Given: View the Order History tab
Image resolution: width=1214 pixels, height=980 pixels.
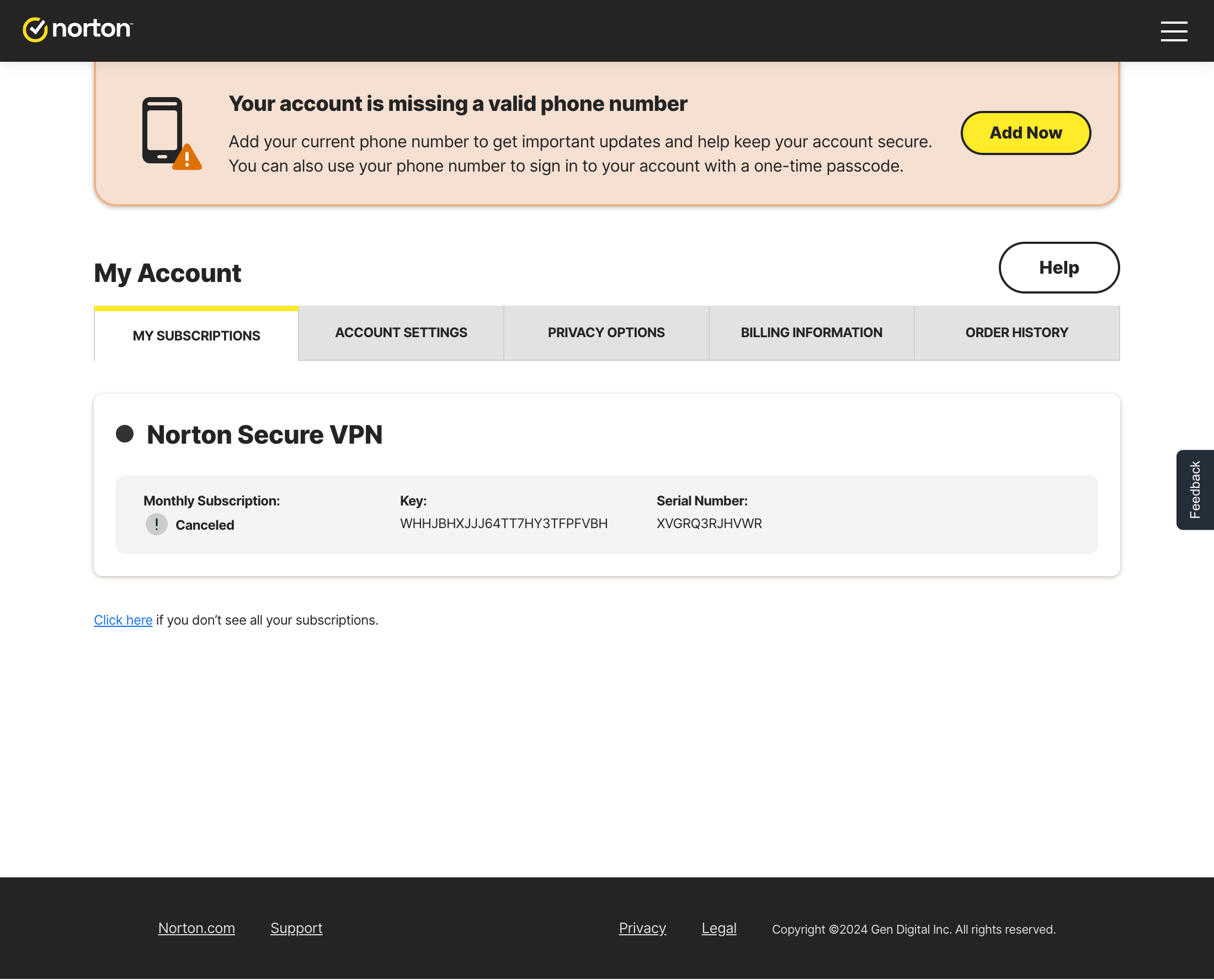Looking at the screenshot, I should [1016, 333].
